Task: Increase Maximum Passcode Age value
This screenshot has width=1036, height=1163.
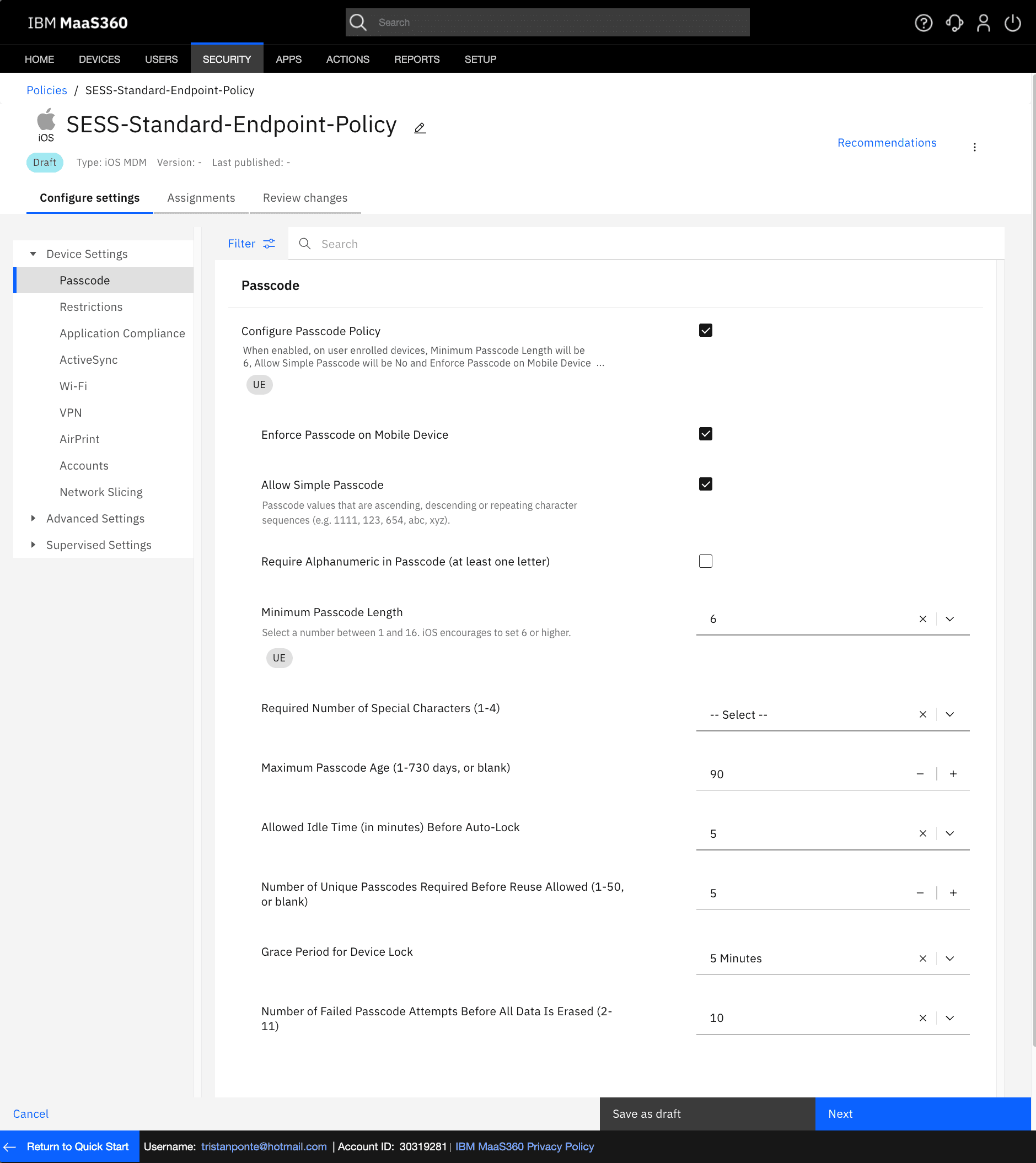Action: coord(953,774)
